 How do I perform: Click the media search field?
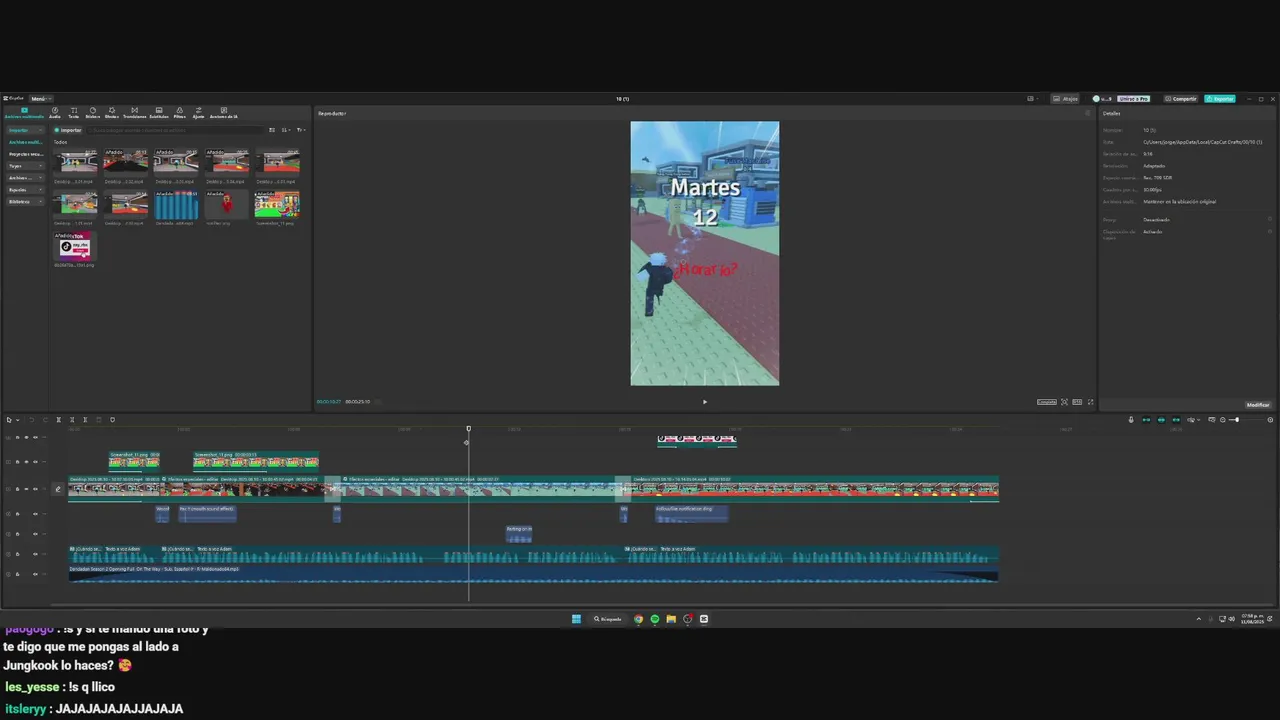(175, 130)
